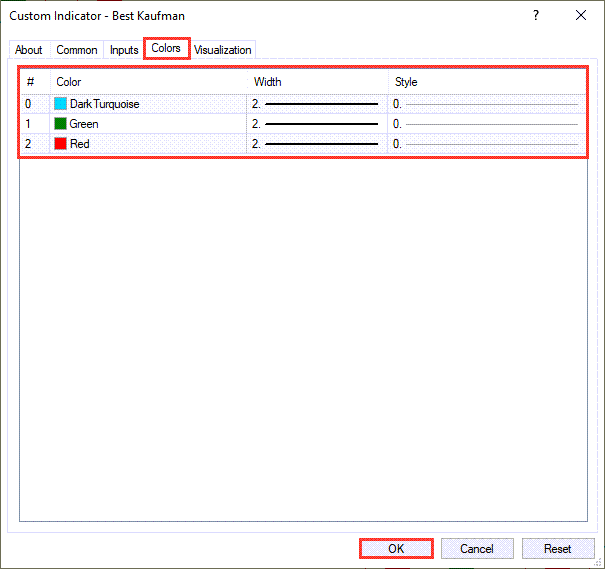Viewport: 605px width, 569px height.
Task: Go to the Visualization tab
Action: [223, 50]
